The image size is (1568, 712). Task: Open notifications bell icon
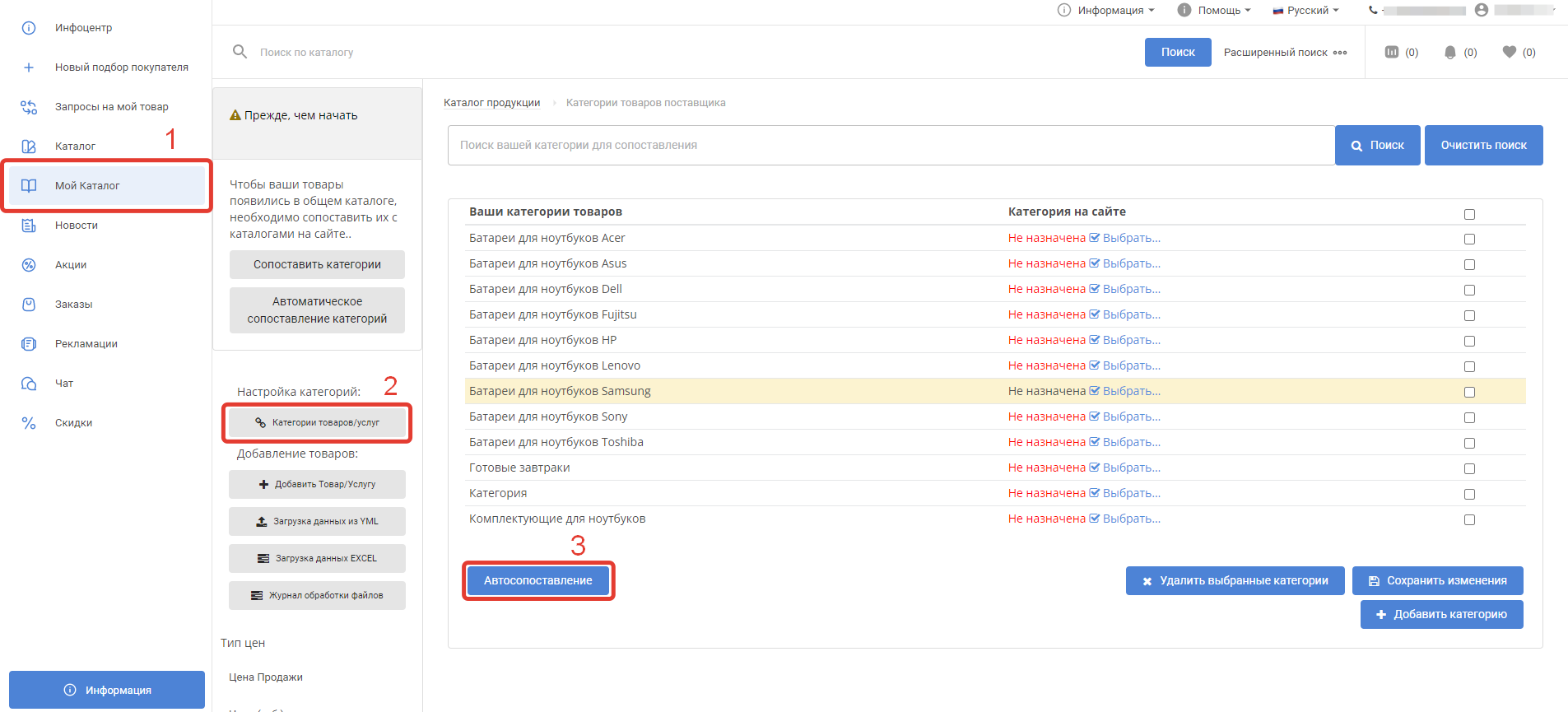pos(1450,52)
